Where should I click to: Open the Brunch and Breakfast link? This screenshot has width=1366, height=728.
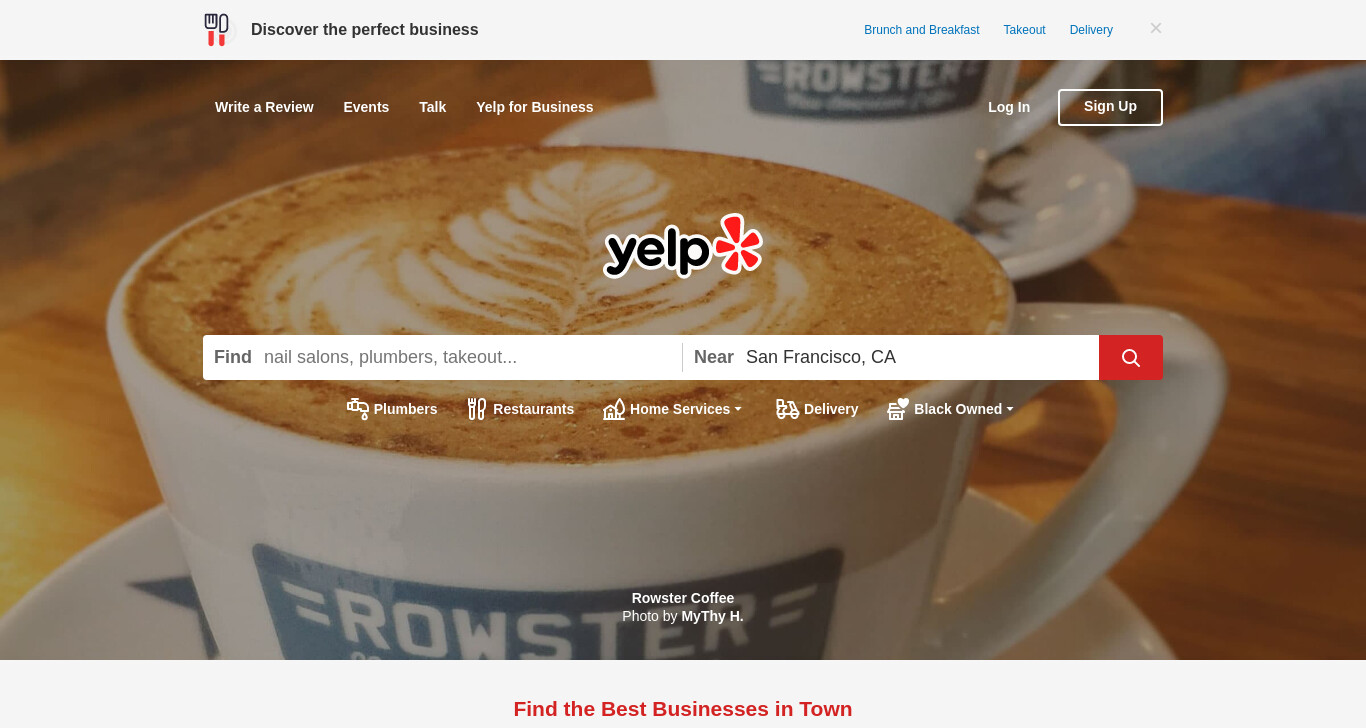coord(922,30)
